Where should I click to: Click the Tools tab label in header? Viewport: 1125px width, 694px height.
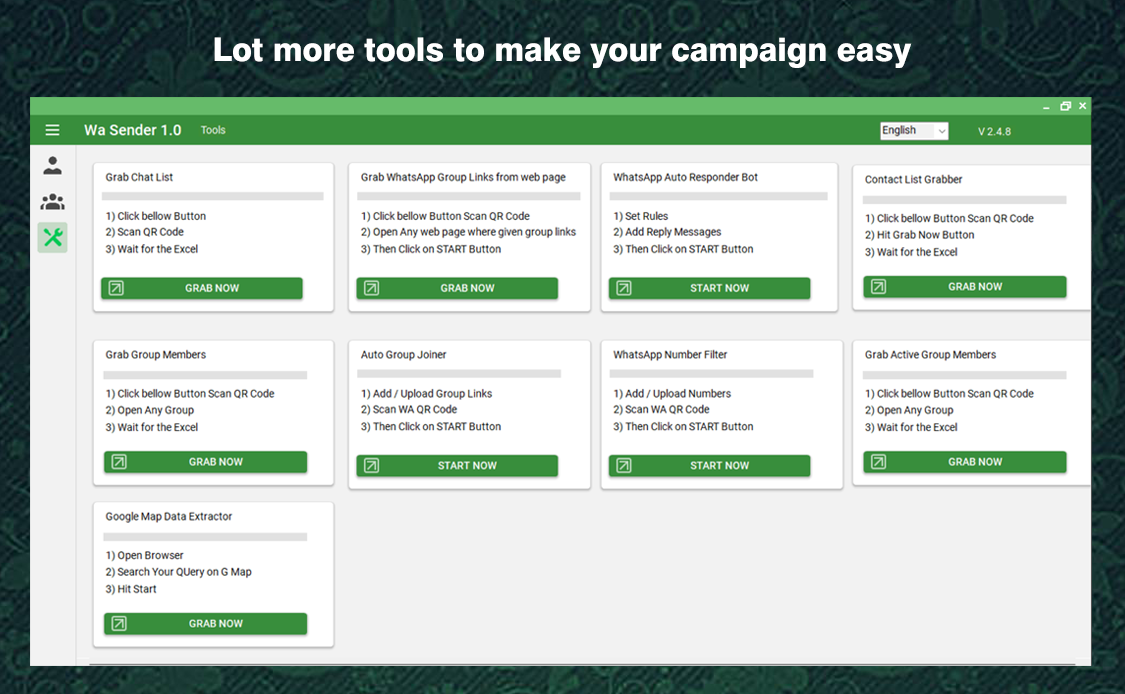point(213,130)
